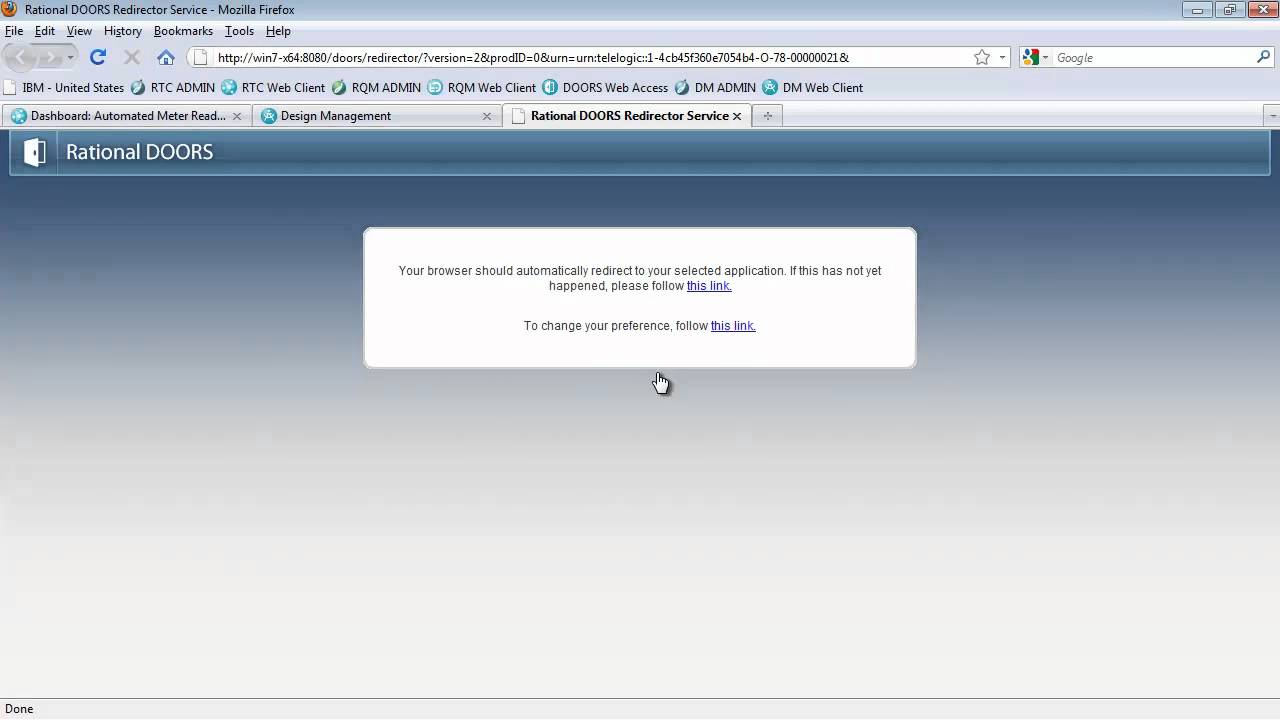
Task: Open the Edit menu
Action: tap(45, 31)
